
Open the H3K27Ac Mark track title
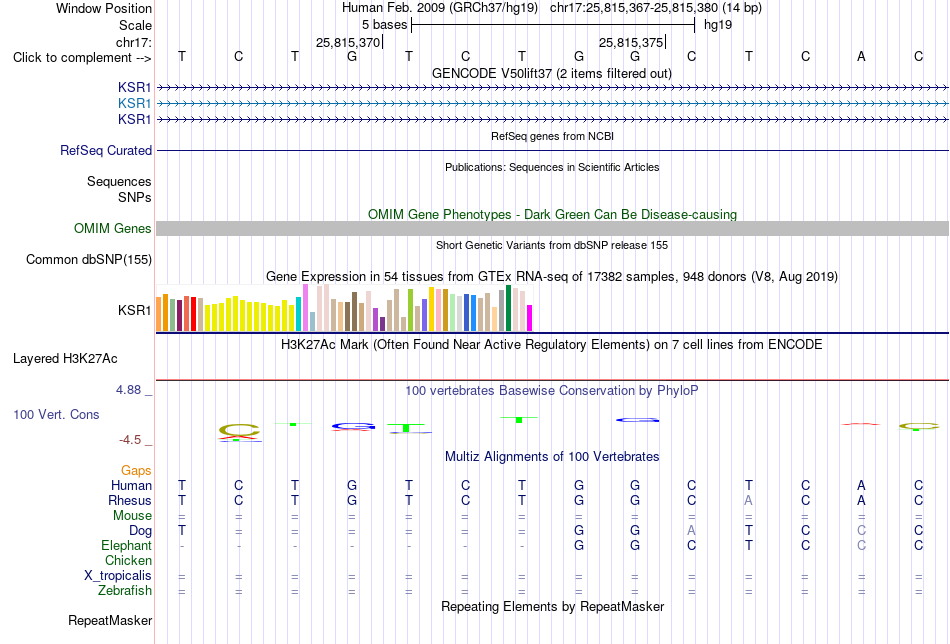pyautogui.click(x=551, y=345)
